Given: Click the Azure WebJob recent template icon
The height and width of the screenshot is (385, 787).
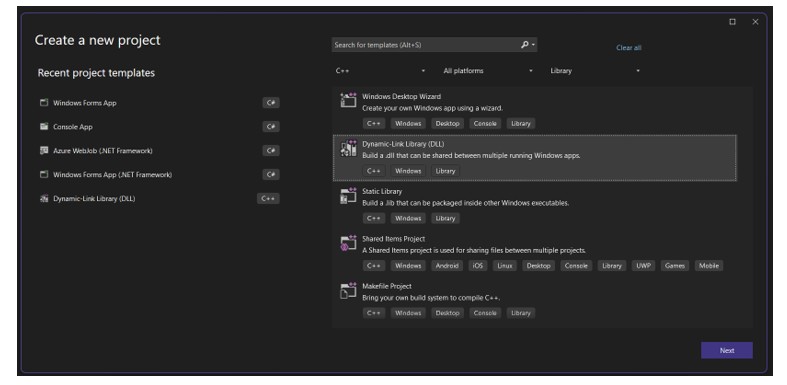Looking at the screenshot, I should [x=44, y=151].
